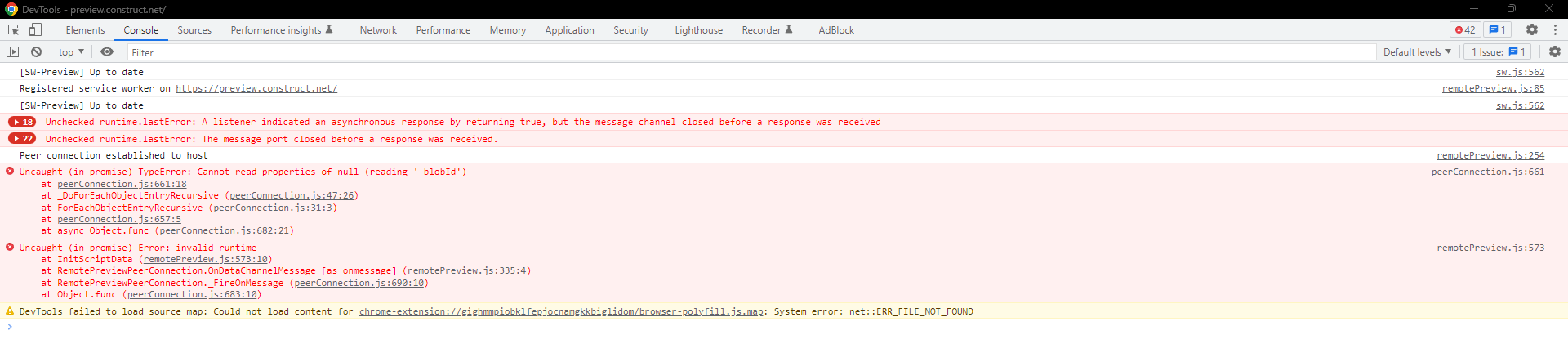
Task: Open https://preview.construct.net/ link
Action: (256, 88)
